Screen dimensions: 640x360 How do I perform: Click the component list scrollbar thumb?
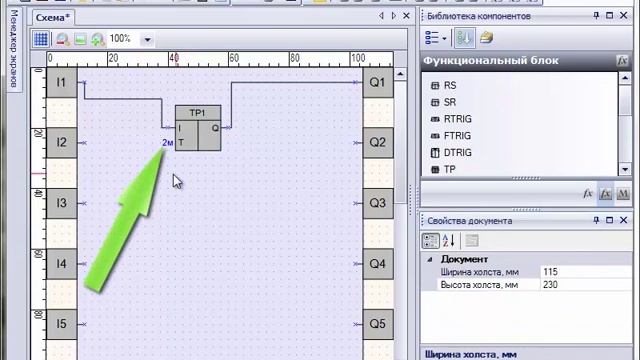point(625,100)
